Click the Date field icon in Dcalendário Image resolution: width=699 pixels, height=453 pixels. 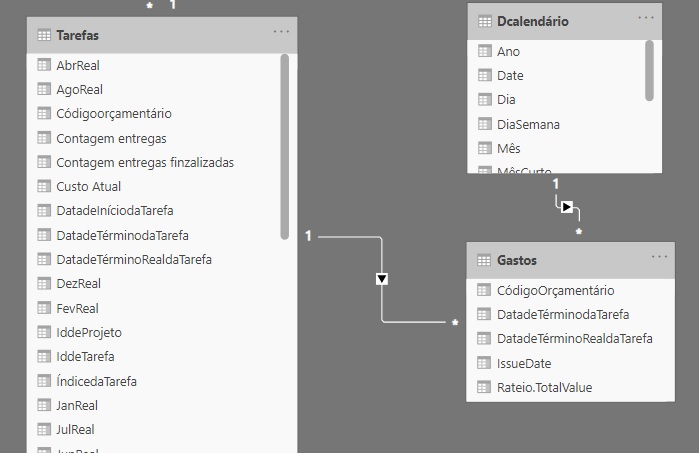tap(485, 75)
